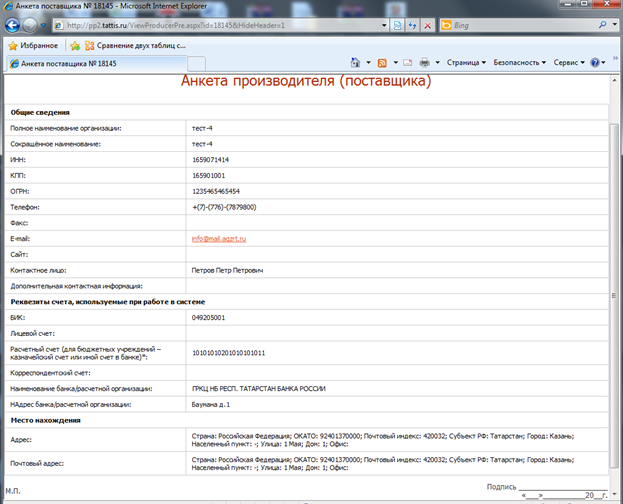Viewport: 623px width, 504px height.
Task: Click the red Stop loading icon
Action: coord(428,25)
